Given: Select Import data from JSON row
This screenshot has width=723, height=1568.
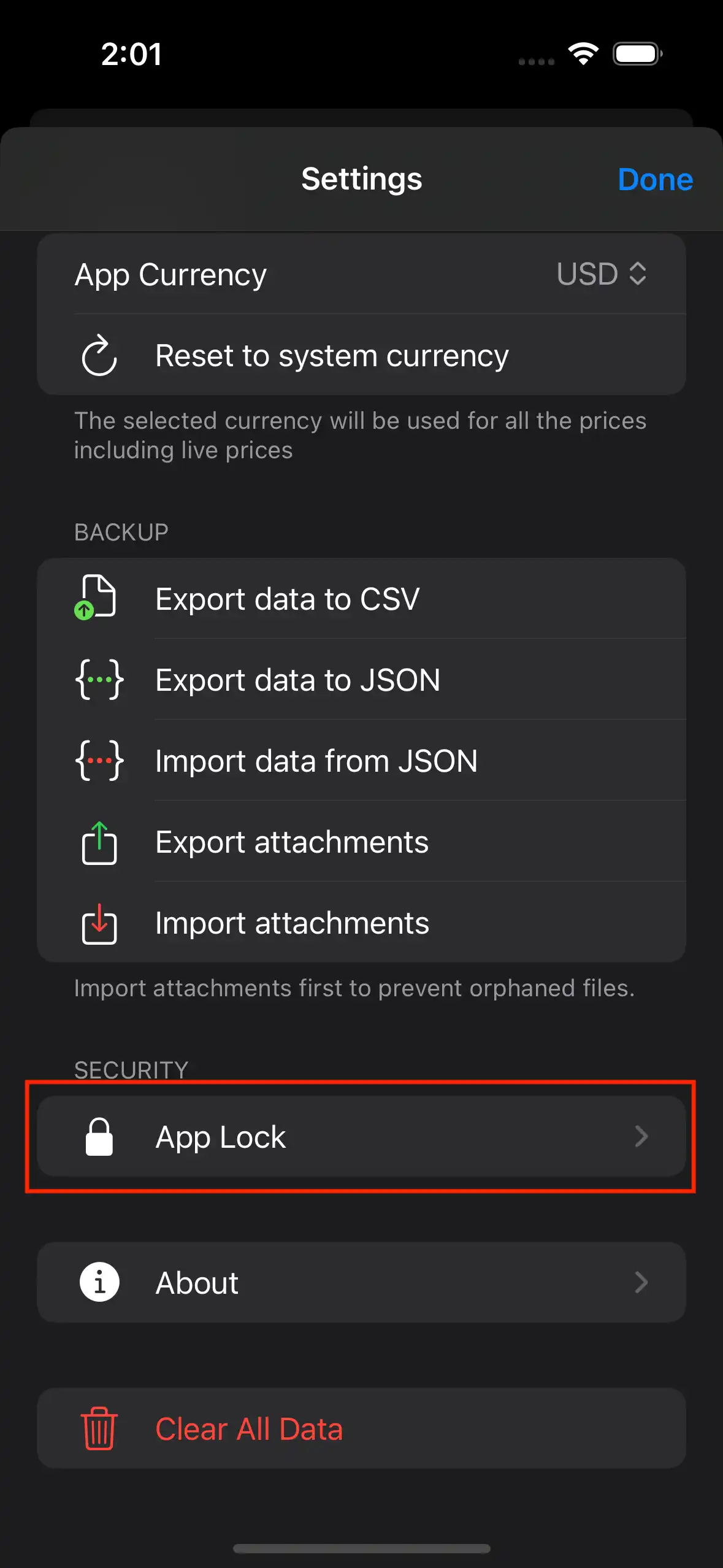Looking at the screenshot, I should [x=361, y=761].
